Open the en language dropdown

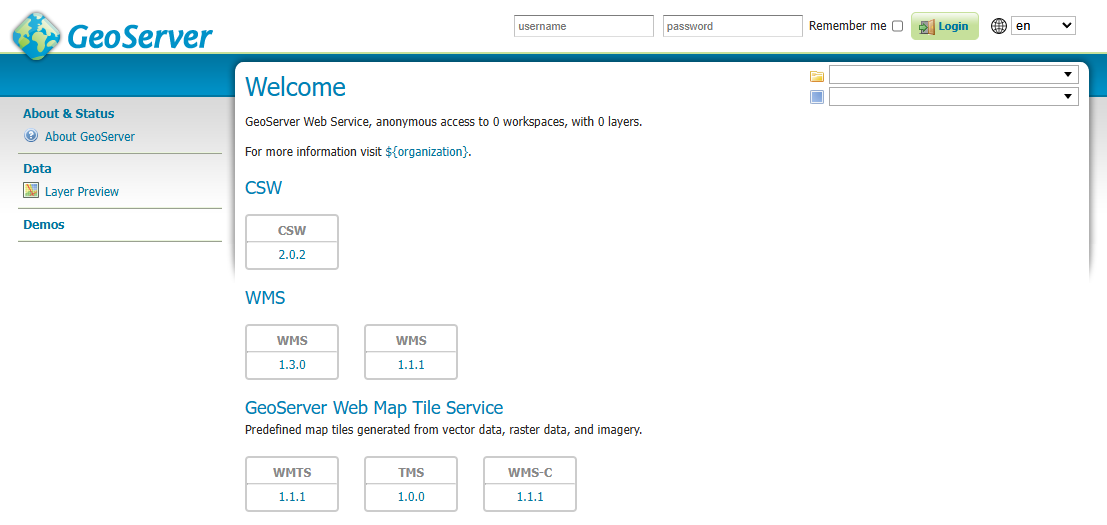tap(1043, 25)
